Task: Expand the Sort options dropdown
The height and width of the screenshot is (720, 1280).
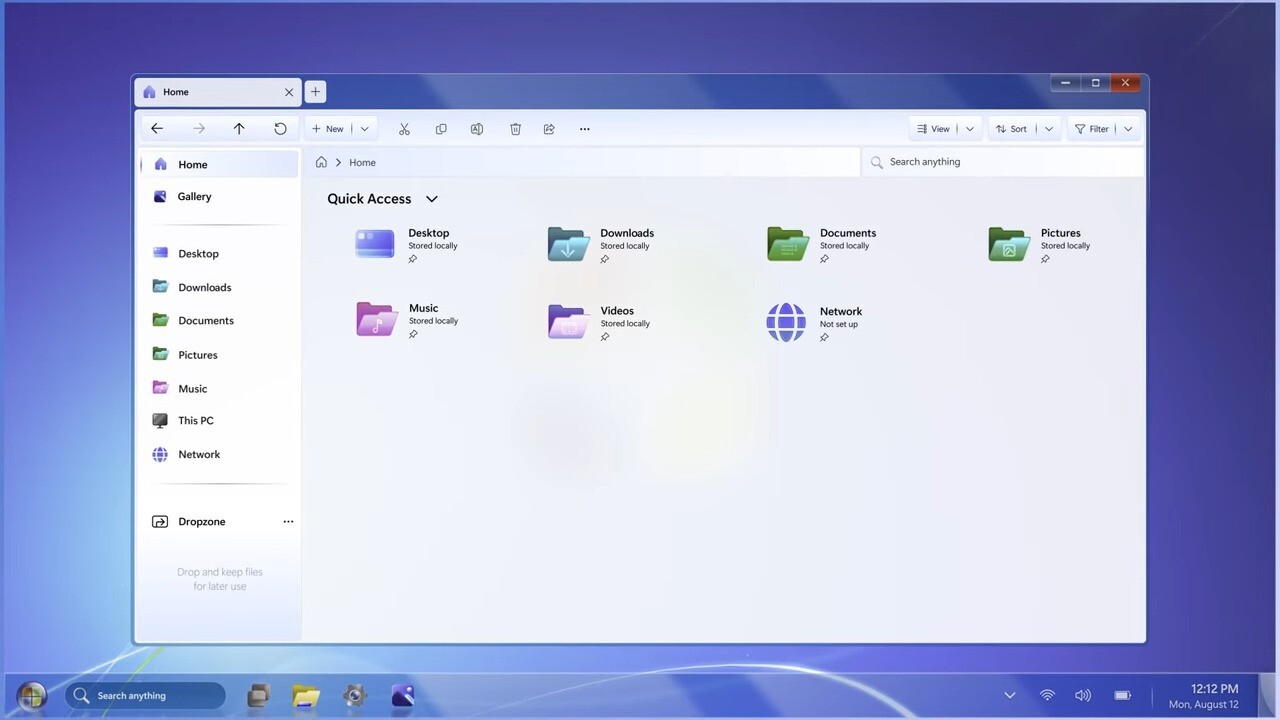Action: 1048,129
